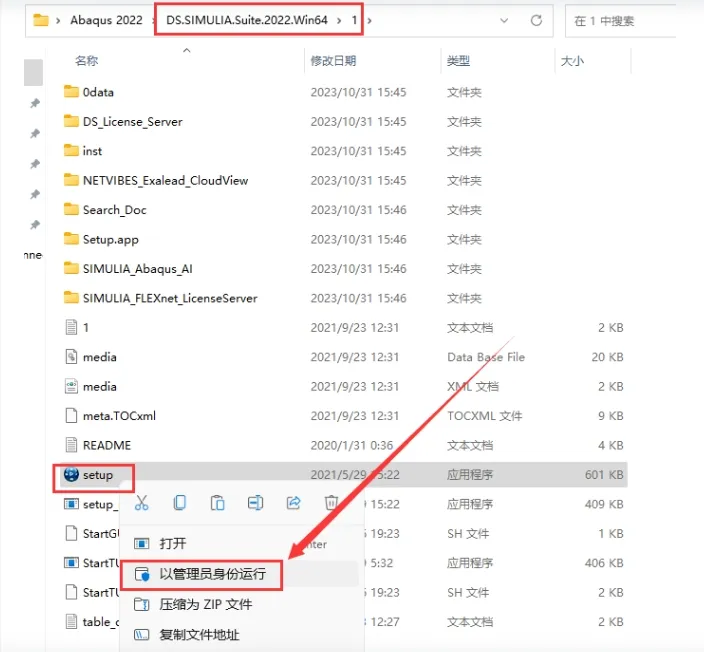Screen dimensions: 704x652
Task: Sort by the 修改日期 column header
Action: (333, 61)
